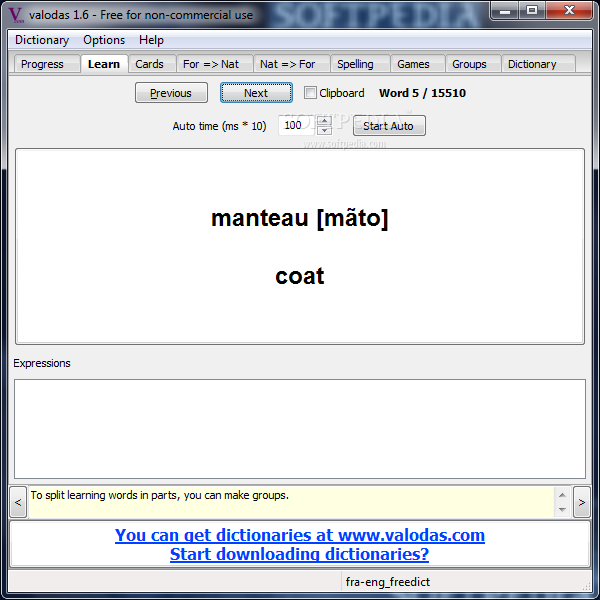600x600 pixels.
Task: Click the Previous word button
Action: coord(171,93)
